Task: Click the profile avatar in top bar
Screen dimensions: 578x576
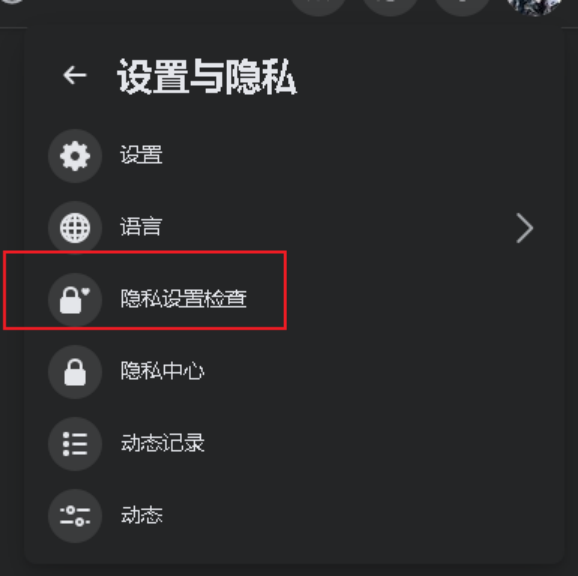Action: [x=534, y=6]
